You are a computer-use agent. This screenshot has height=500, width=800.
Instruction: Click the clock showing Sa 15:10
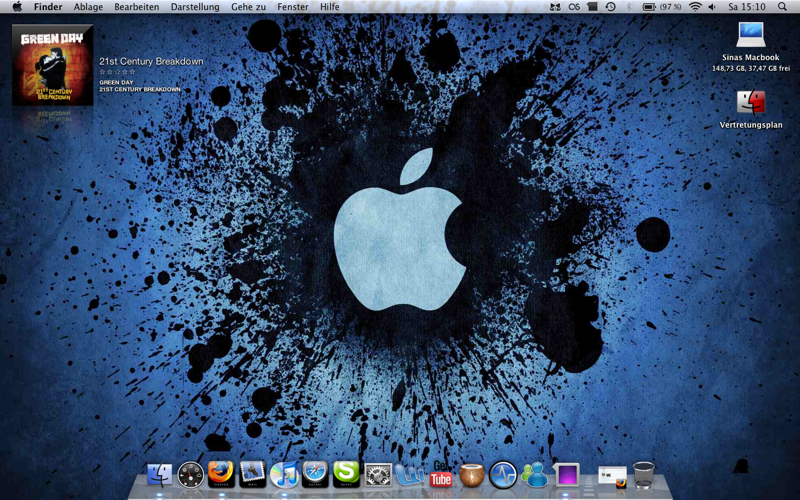click(x=746, y=7)
